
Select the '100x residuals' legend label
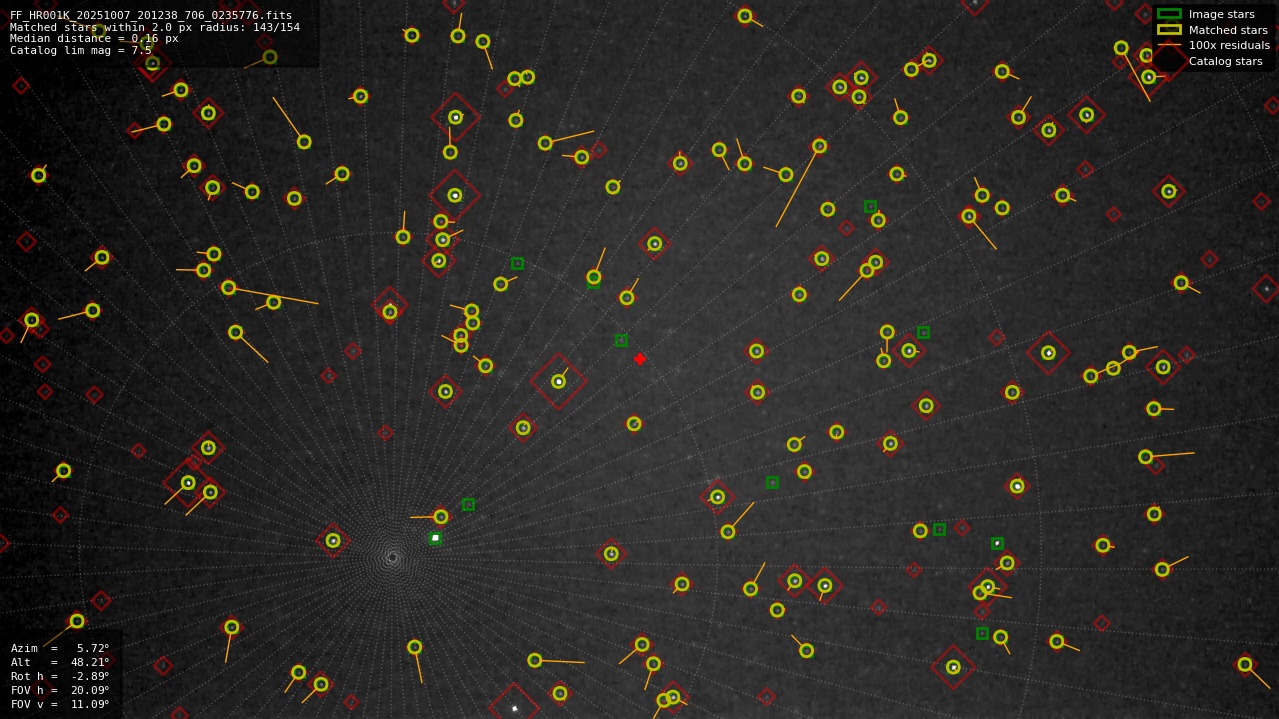1229,45
